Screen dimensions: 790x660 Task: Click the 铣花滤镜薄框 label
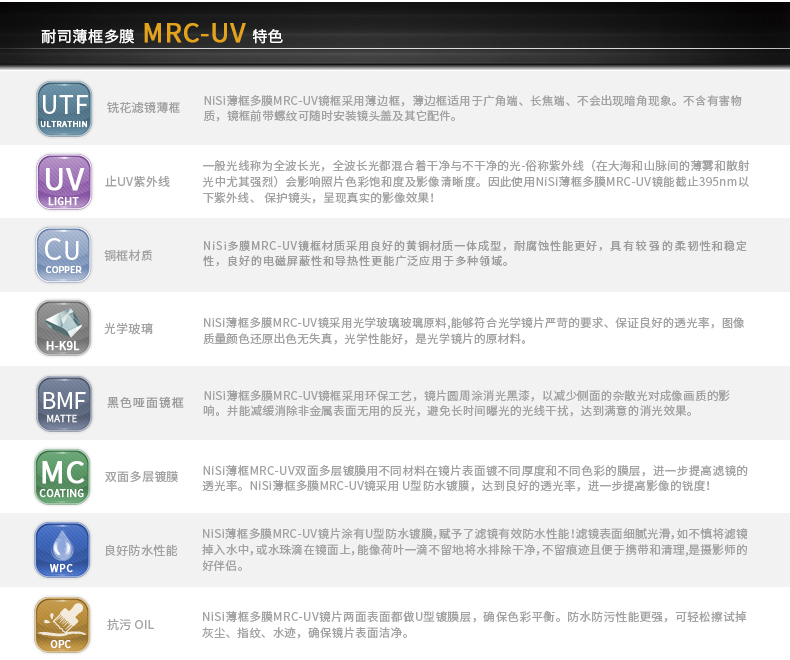point(144,108)
